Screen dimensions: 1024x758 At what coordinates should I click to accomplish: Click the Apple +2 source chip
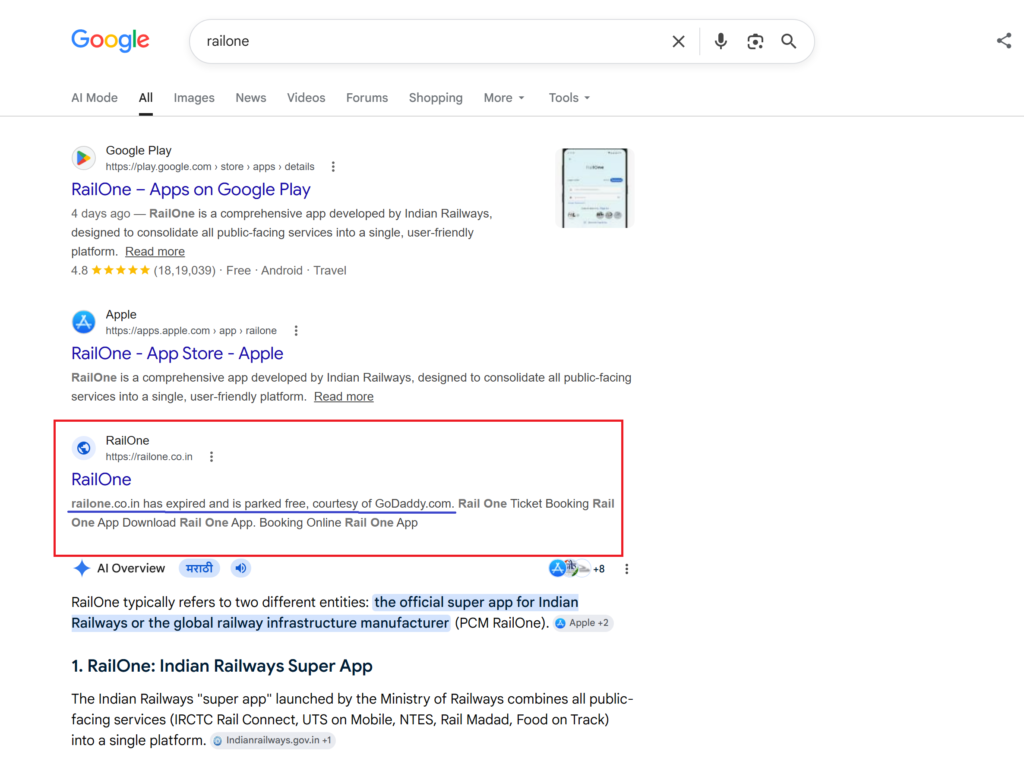tap(583, 623)
